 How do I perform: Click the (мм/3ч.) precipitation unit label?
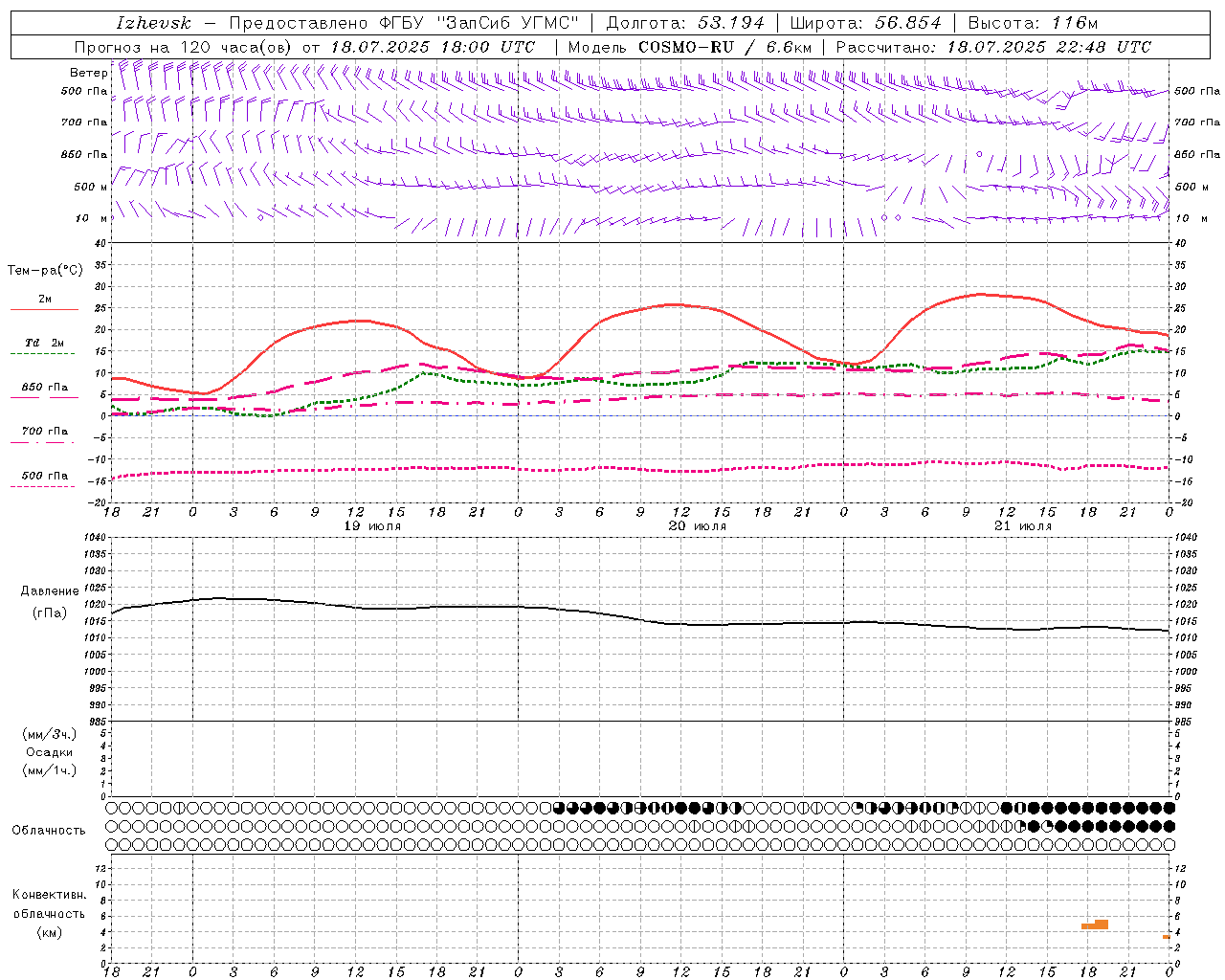click(50, 734)
